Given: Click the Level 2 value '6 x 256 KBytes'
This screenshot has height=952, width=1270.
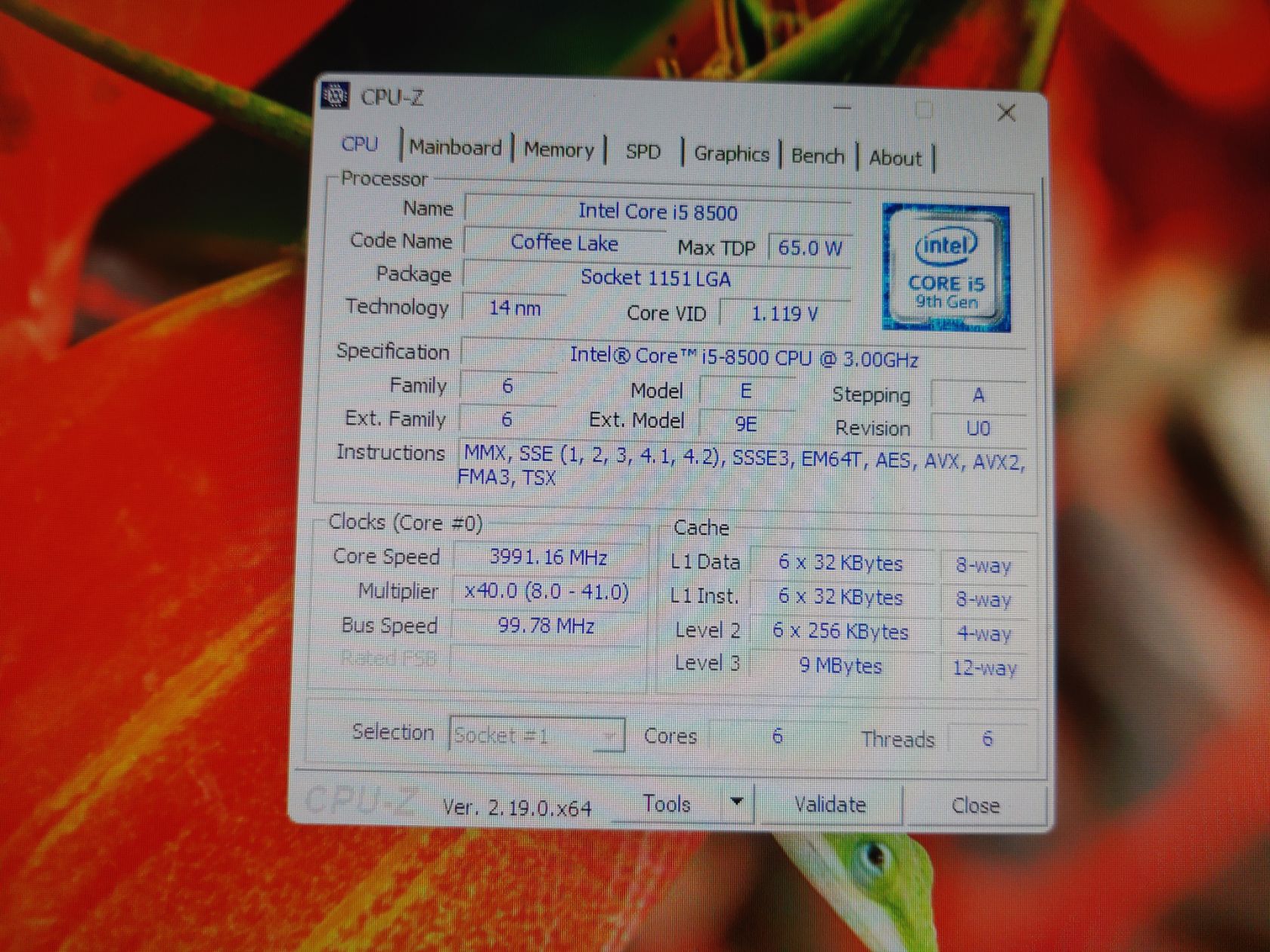Looking at the screenshot, I should click(x=841, y=631).
